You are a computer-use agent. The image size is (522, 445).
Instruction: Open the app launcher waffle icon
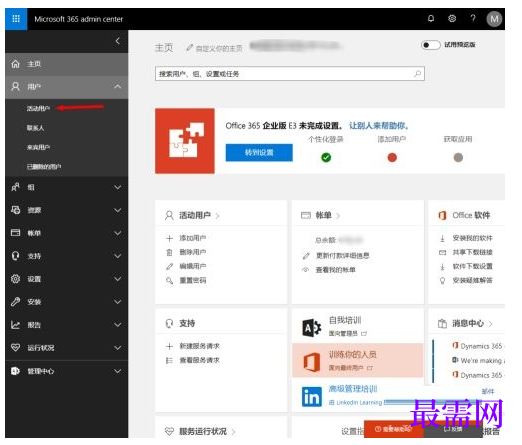[x=16, y=19]
